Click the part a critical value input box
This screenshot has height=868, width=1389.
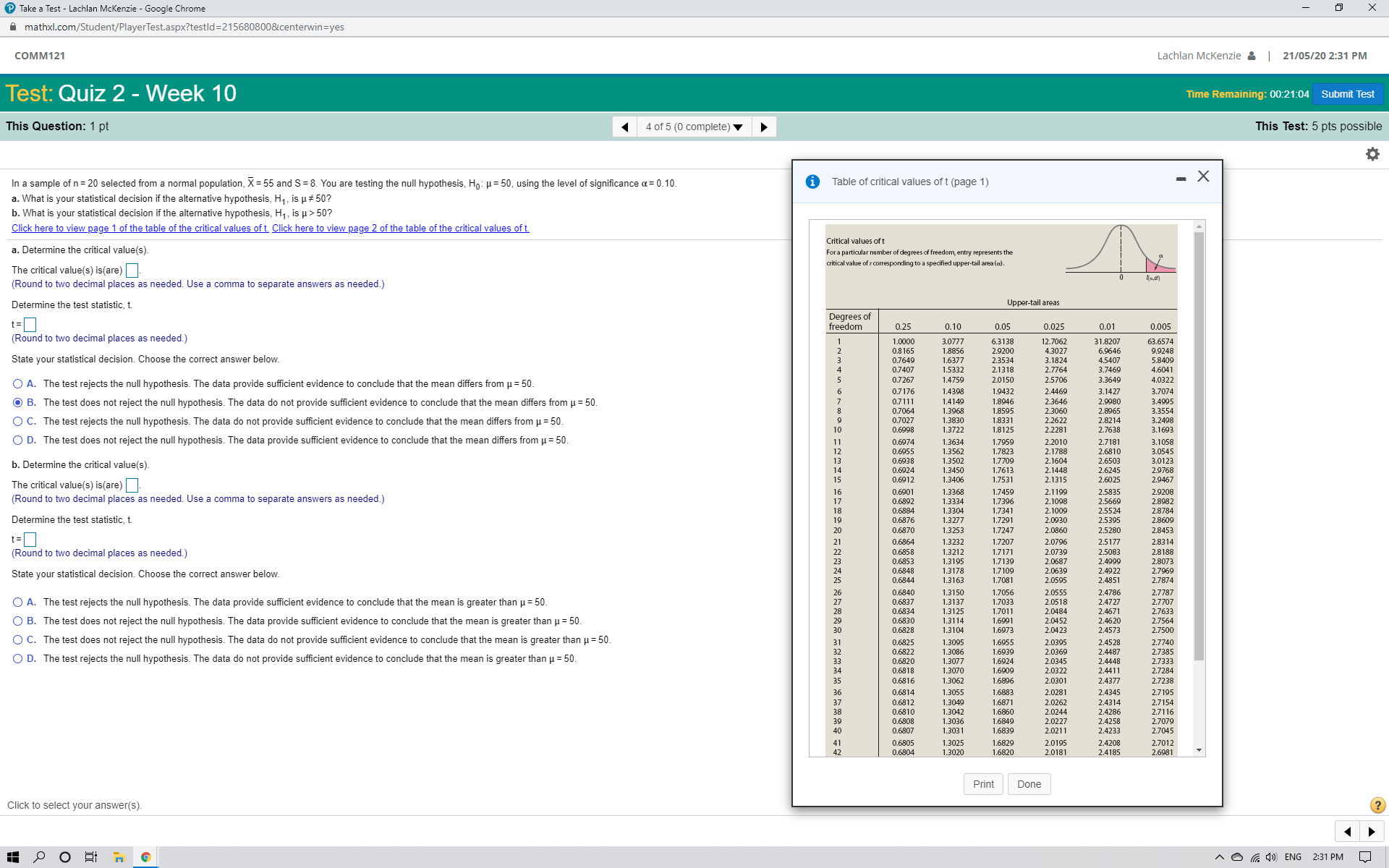tap(132, 271)
